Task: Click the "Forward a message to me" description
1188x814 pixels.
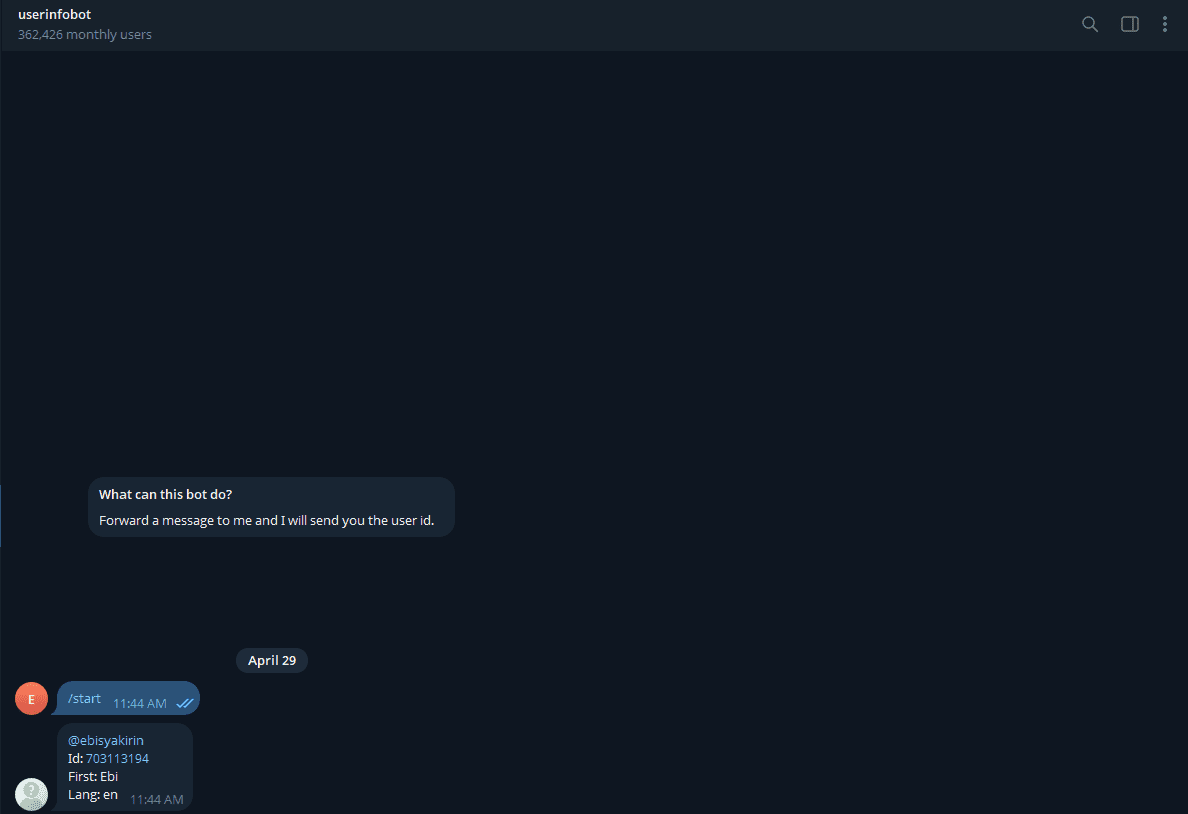Action: tap(267, 521)
